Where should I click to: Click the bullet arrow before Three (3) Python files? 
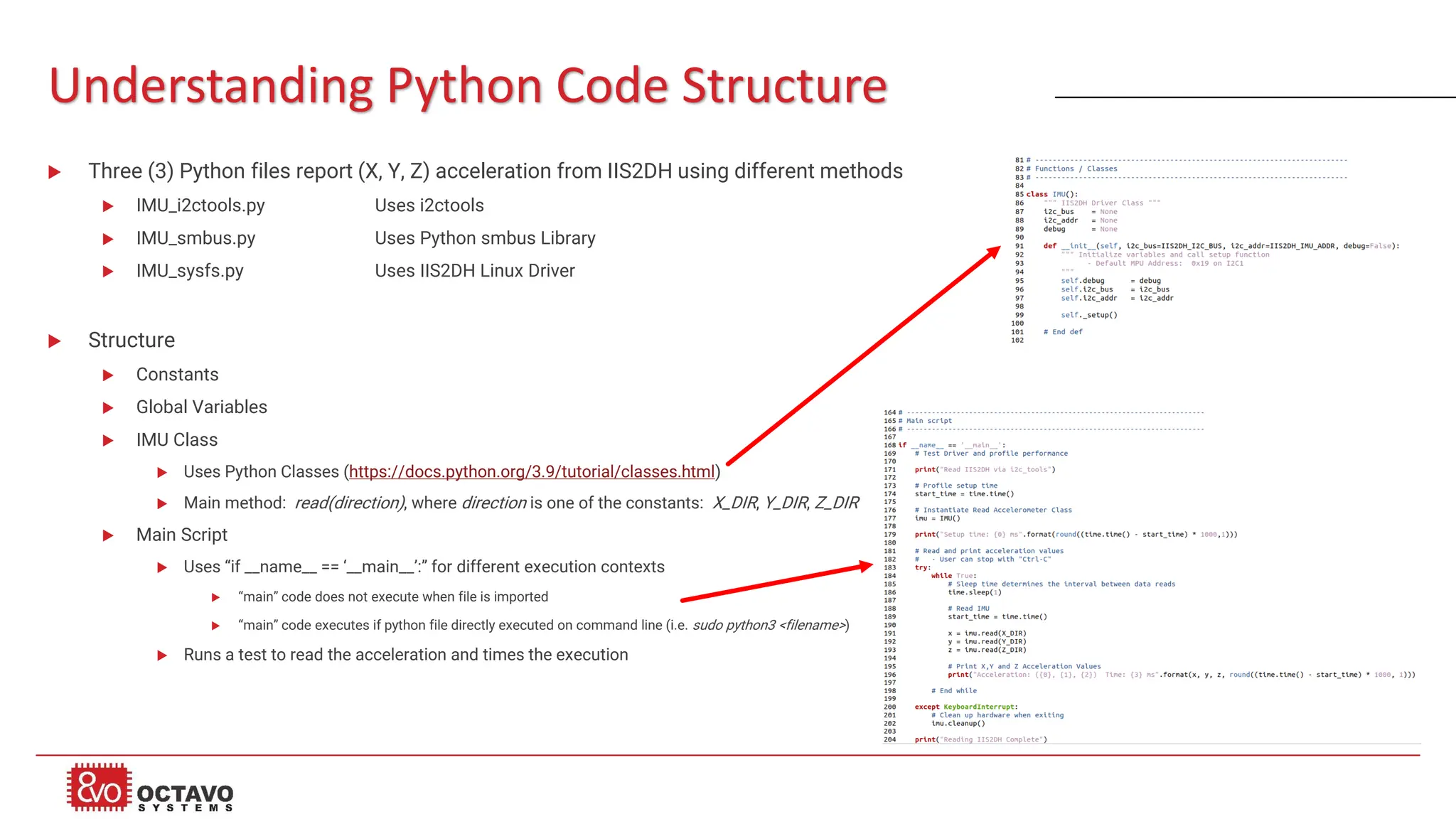[55, 172]
